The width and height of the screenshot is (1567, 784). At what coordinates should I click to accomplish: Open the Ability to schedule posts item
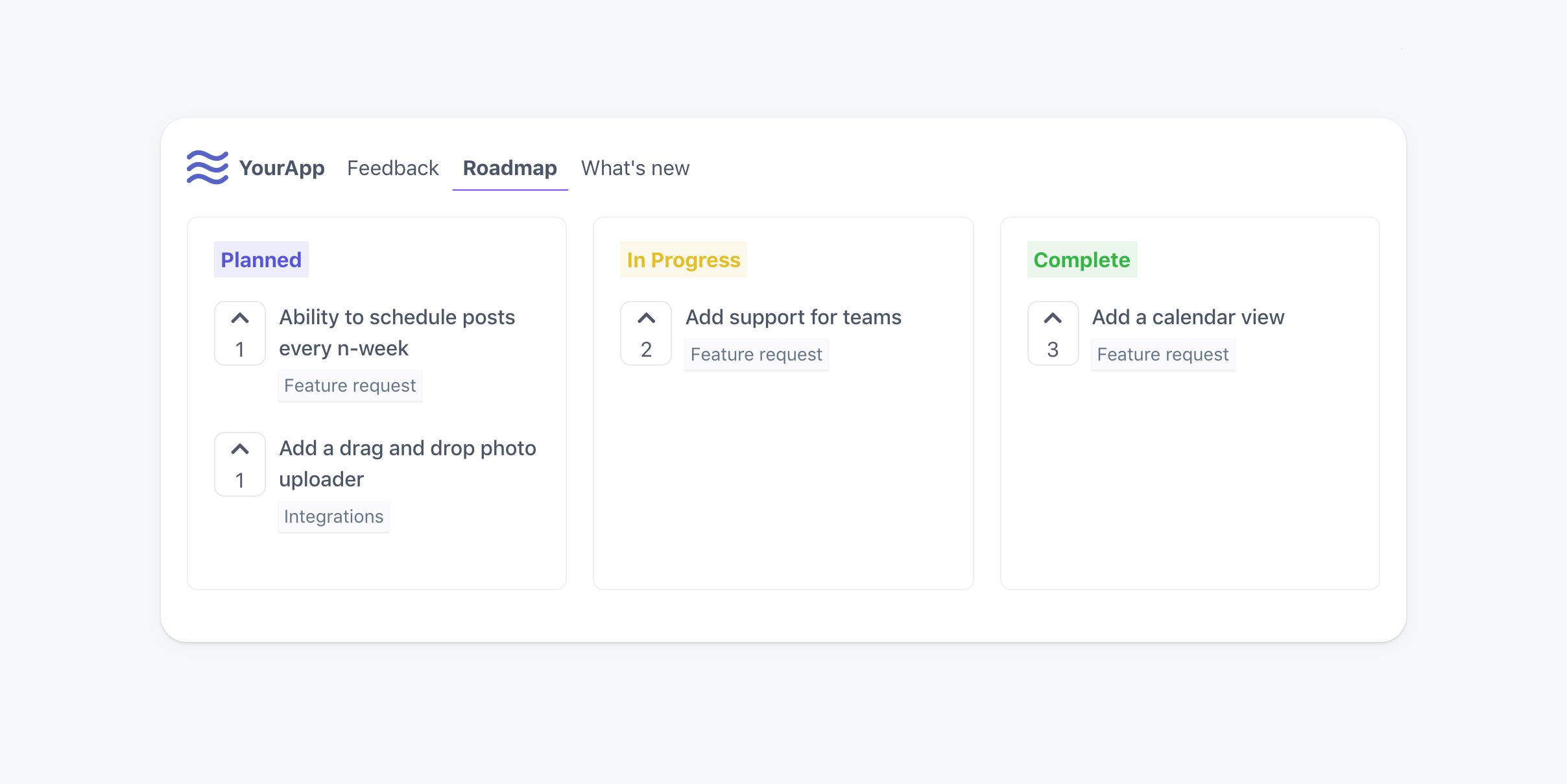tap(397, 333)
